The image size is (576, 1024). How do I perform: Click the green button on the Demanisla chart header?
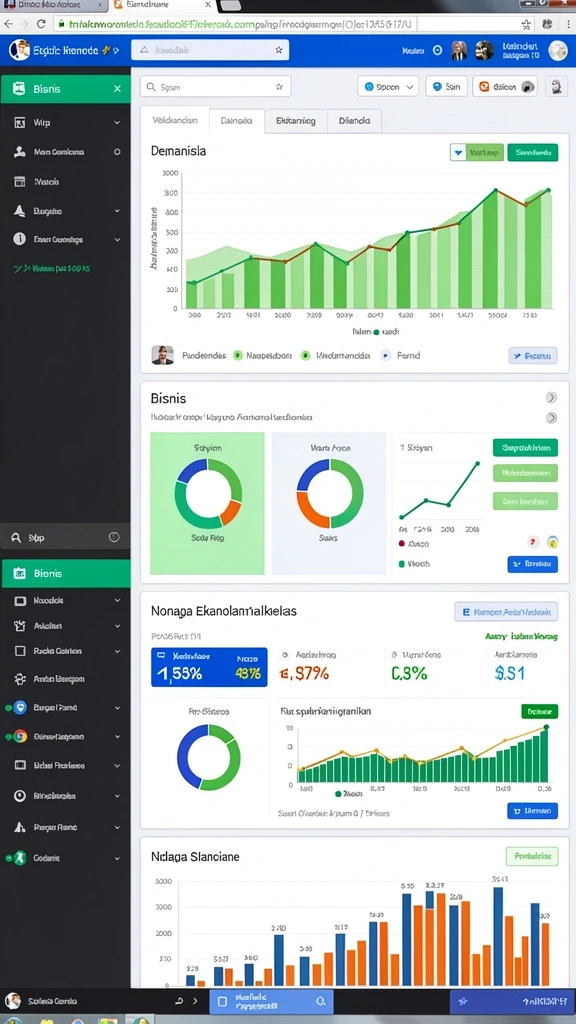point(533,153)
